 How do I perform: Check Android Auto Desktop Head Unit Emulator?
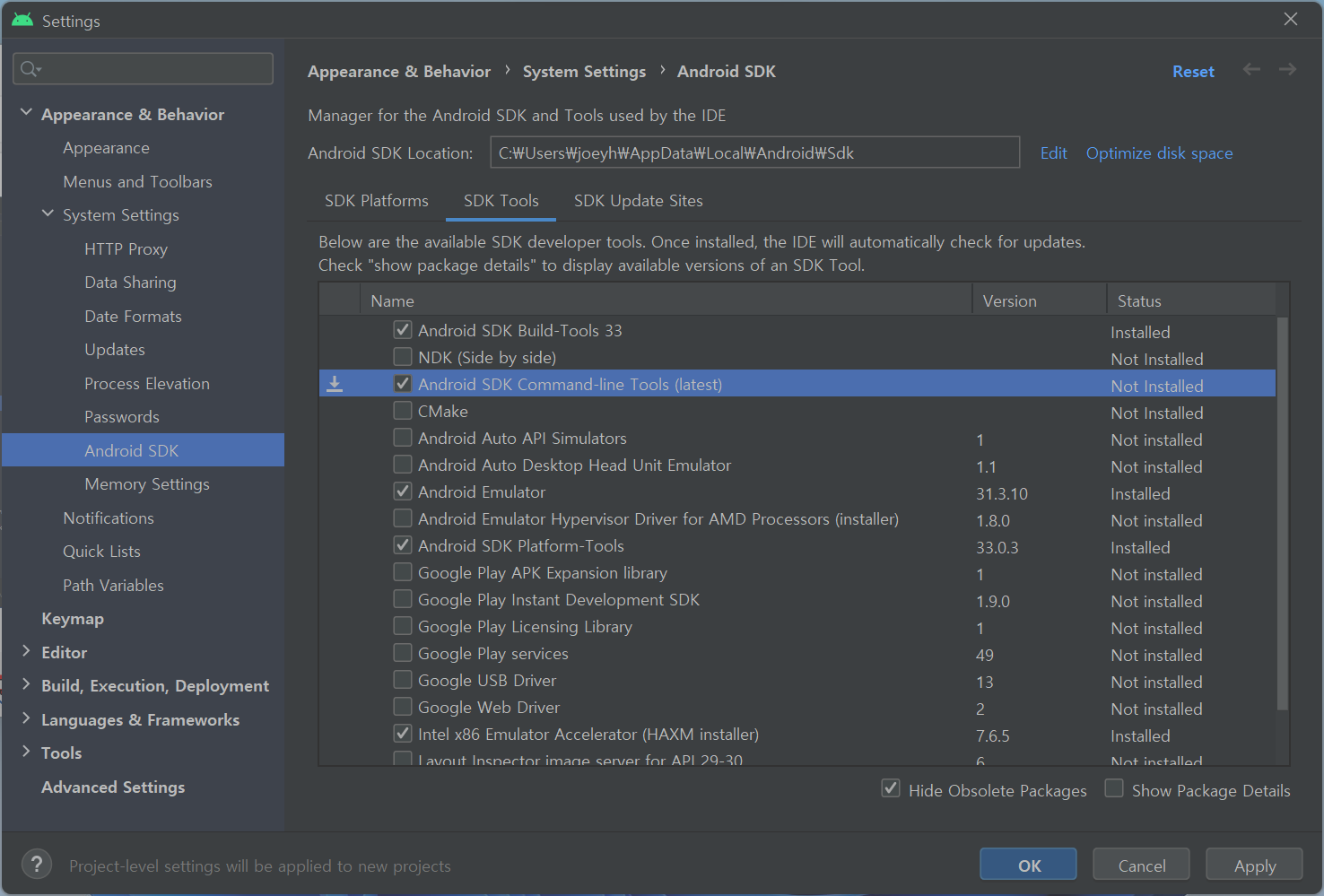403,465
